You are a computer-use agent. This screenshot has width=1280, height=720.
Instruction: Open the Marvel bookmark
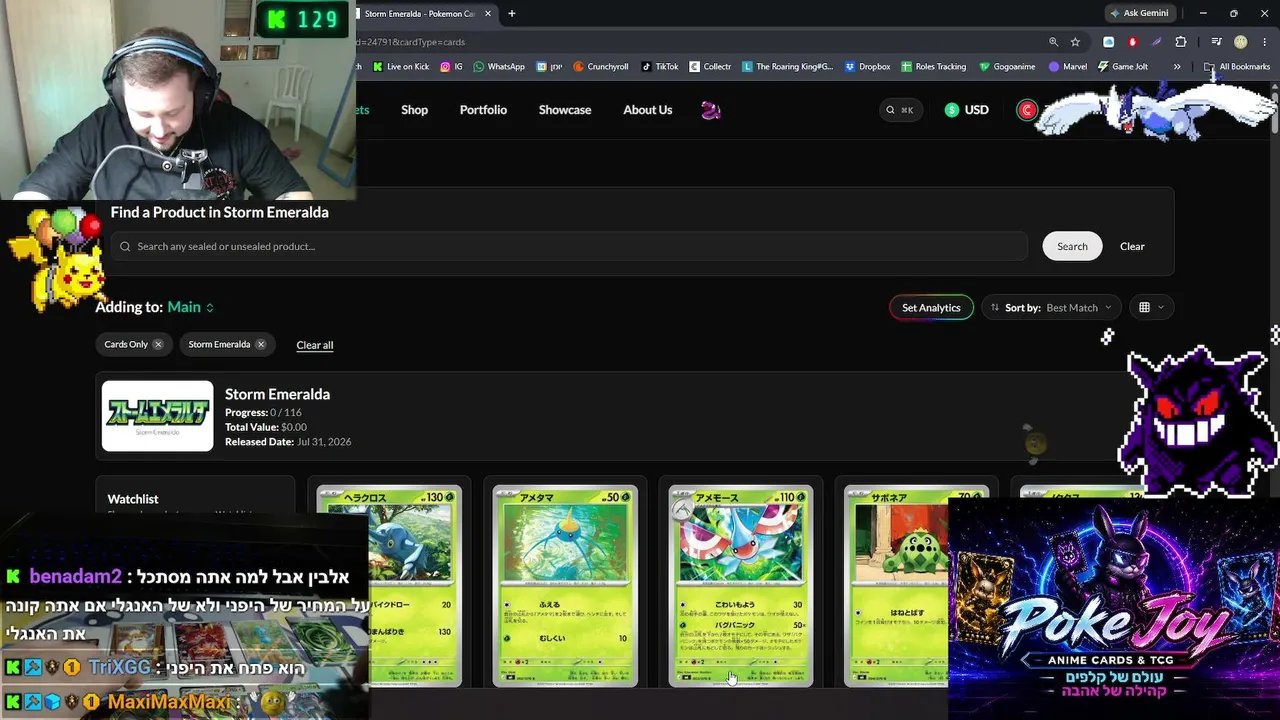pyautogui.click(x=1067, y=67)
